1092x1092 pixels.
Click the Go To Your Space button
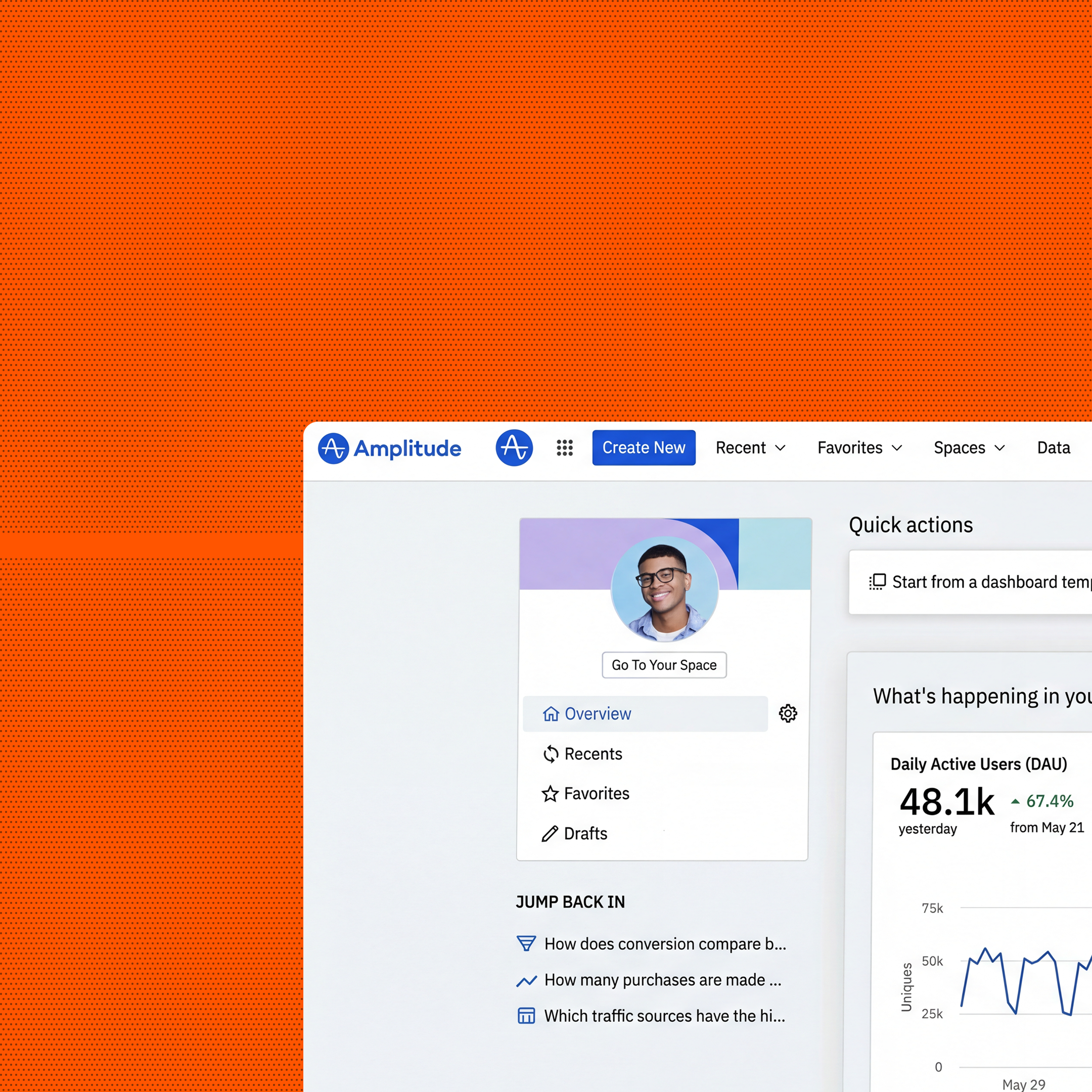[x=664, y=665]
